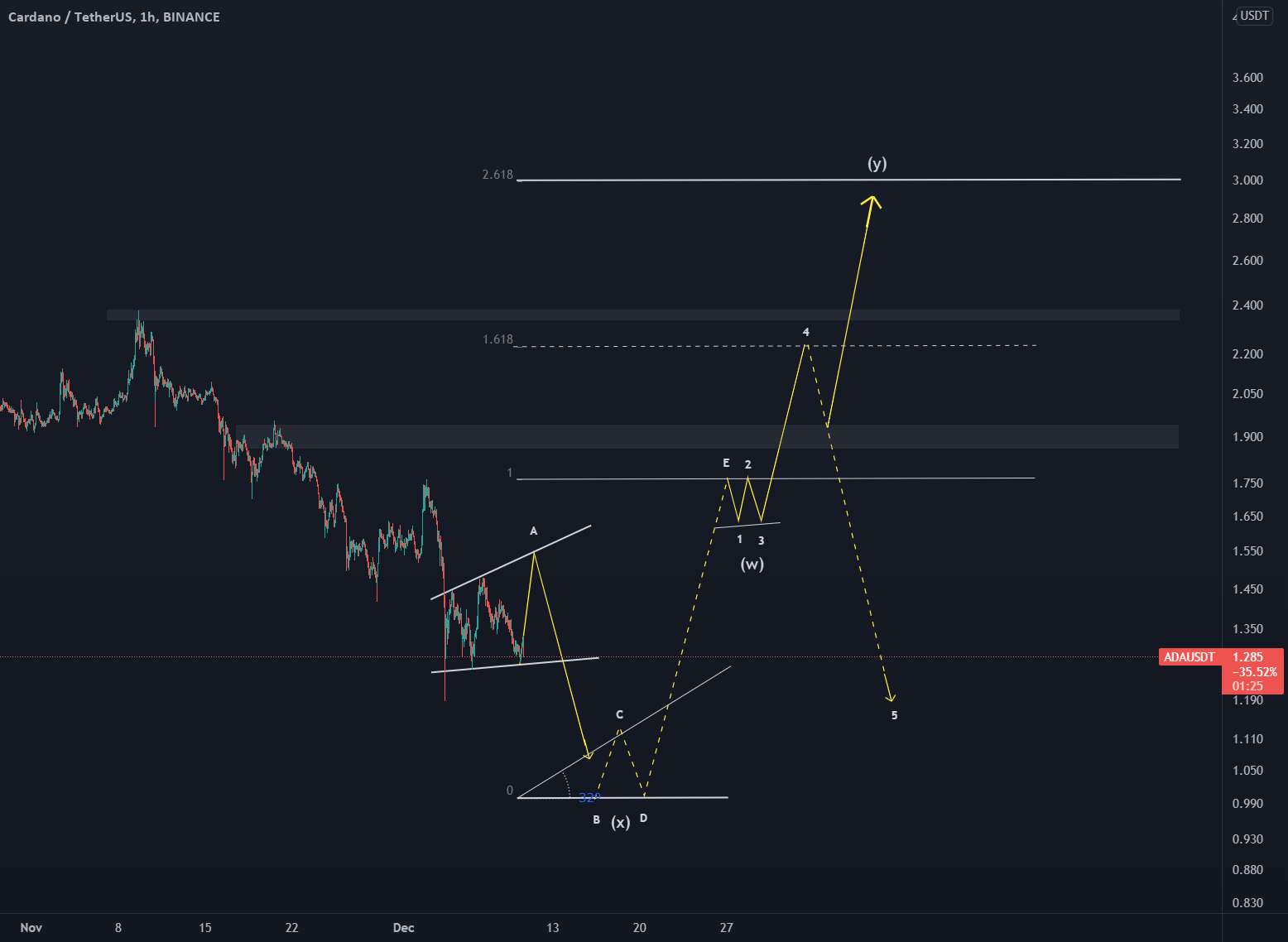Viewport: 1288px width, 942px height.
Task: Click 1.450 on the price scale
Action: [1247, 589]
